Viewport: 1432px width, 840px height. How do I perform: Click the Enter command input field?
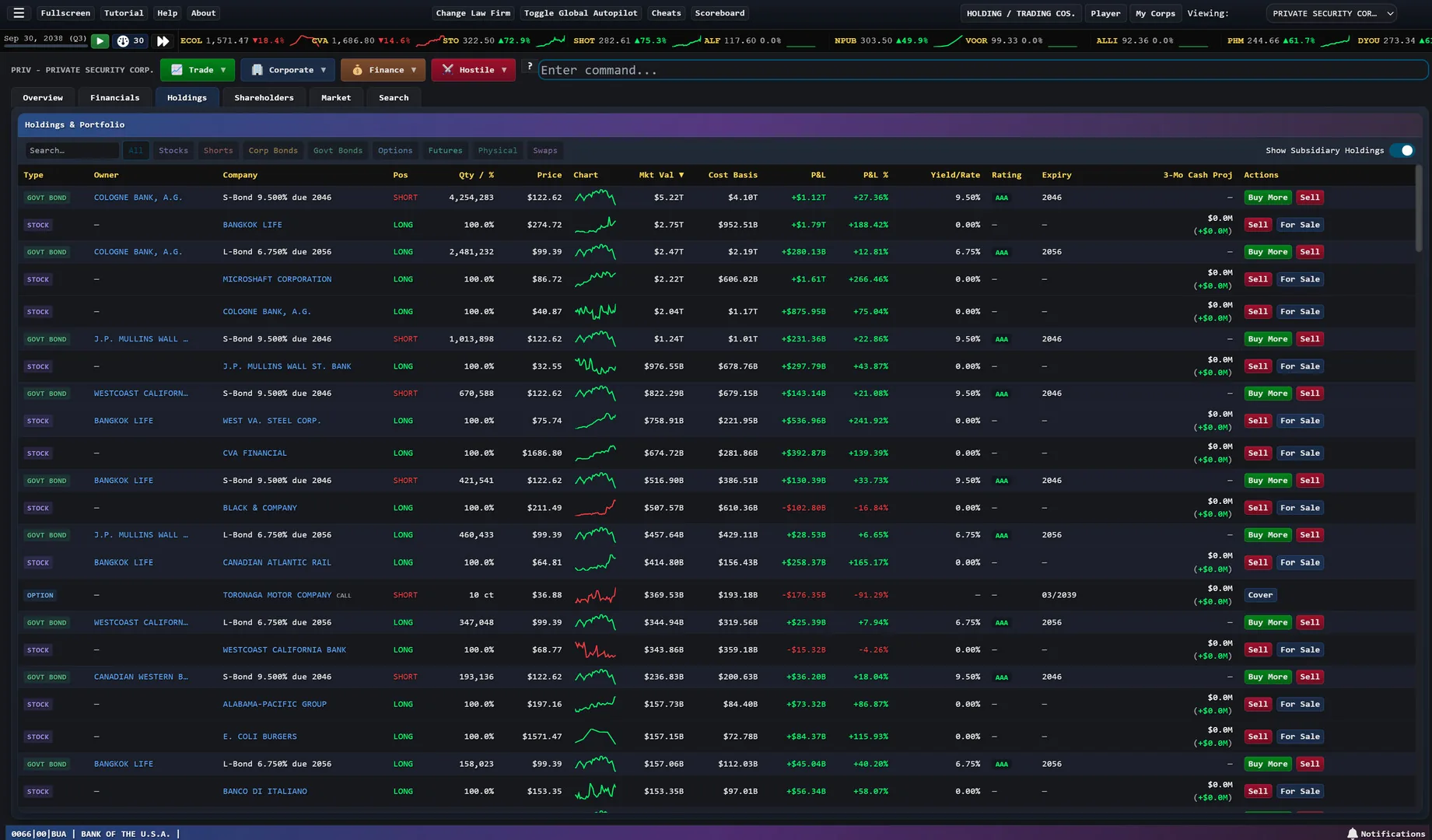tap(982, 70)
